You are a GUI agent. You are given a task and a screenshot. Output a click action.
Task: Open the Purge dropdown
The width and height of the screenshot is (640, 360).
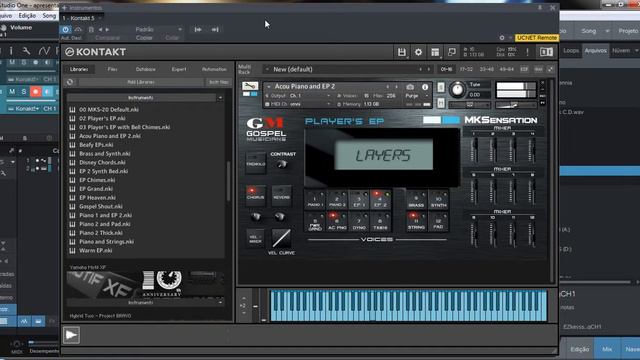(416, 96)
